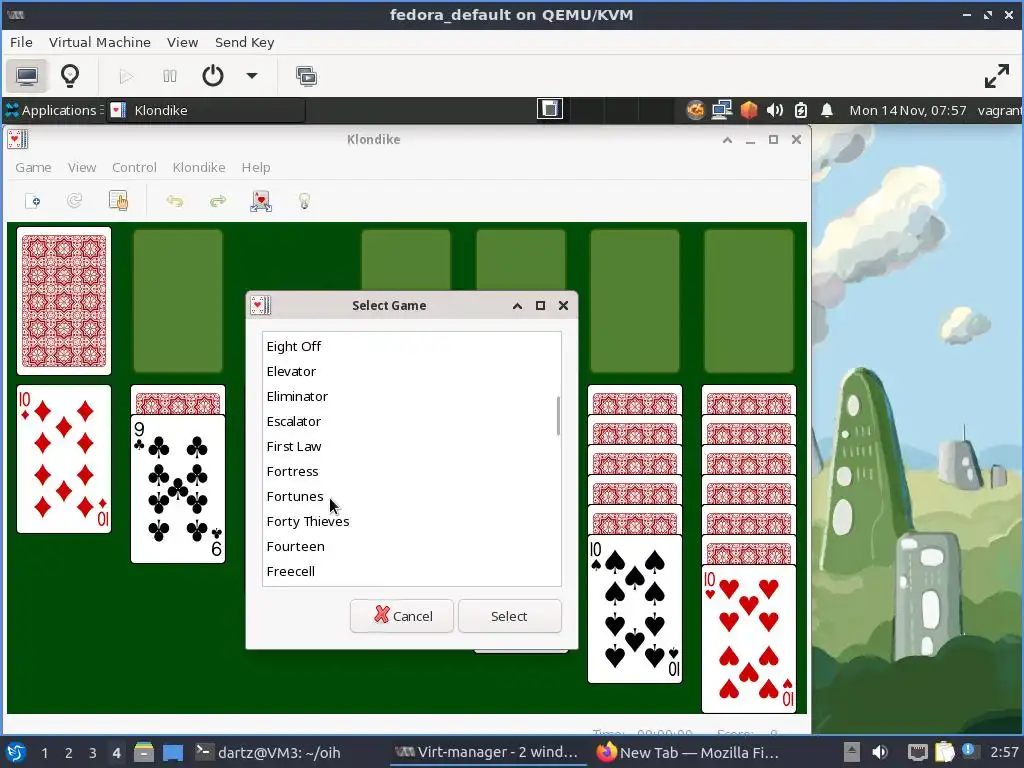This screenshot has width=1024, height=768.
Task: Click host taskbar file manager icon
Action: pos(144,752)
